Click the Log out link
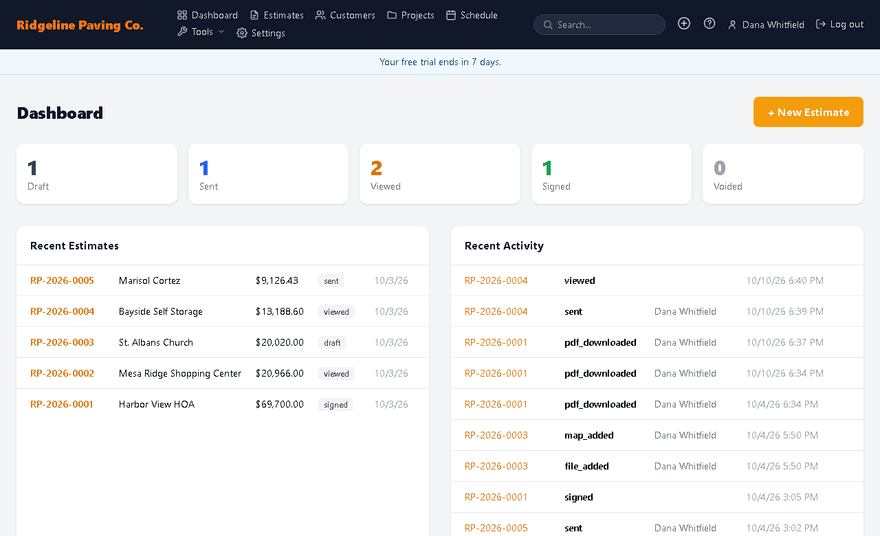Screen dimensions: 880x536 coord(840,24)
